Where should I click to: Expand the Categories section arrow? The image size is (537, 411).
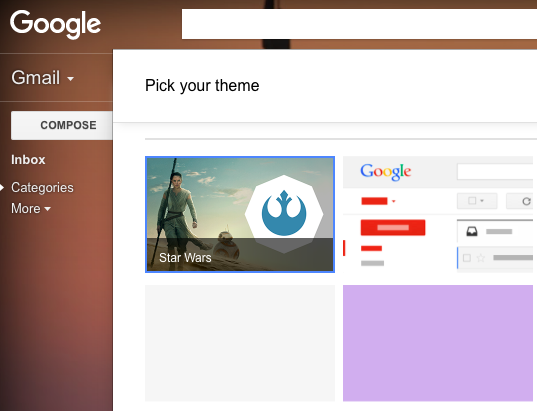[2, 187]
